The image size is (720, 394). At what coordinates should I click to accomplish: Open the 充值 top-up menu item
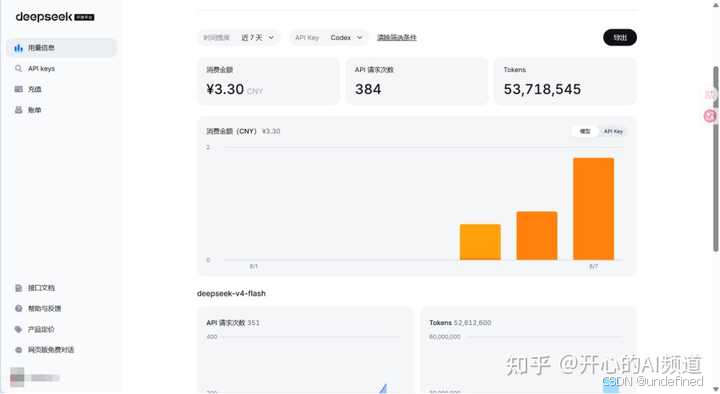[x=62, y=89]
